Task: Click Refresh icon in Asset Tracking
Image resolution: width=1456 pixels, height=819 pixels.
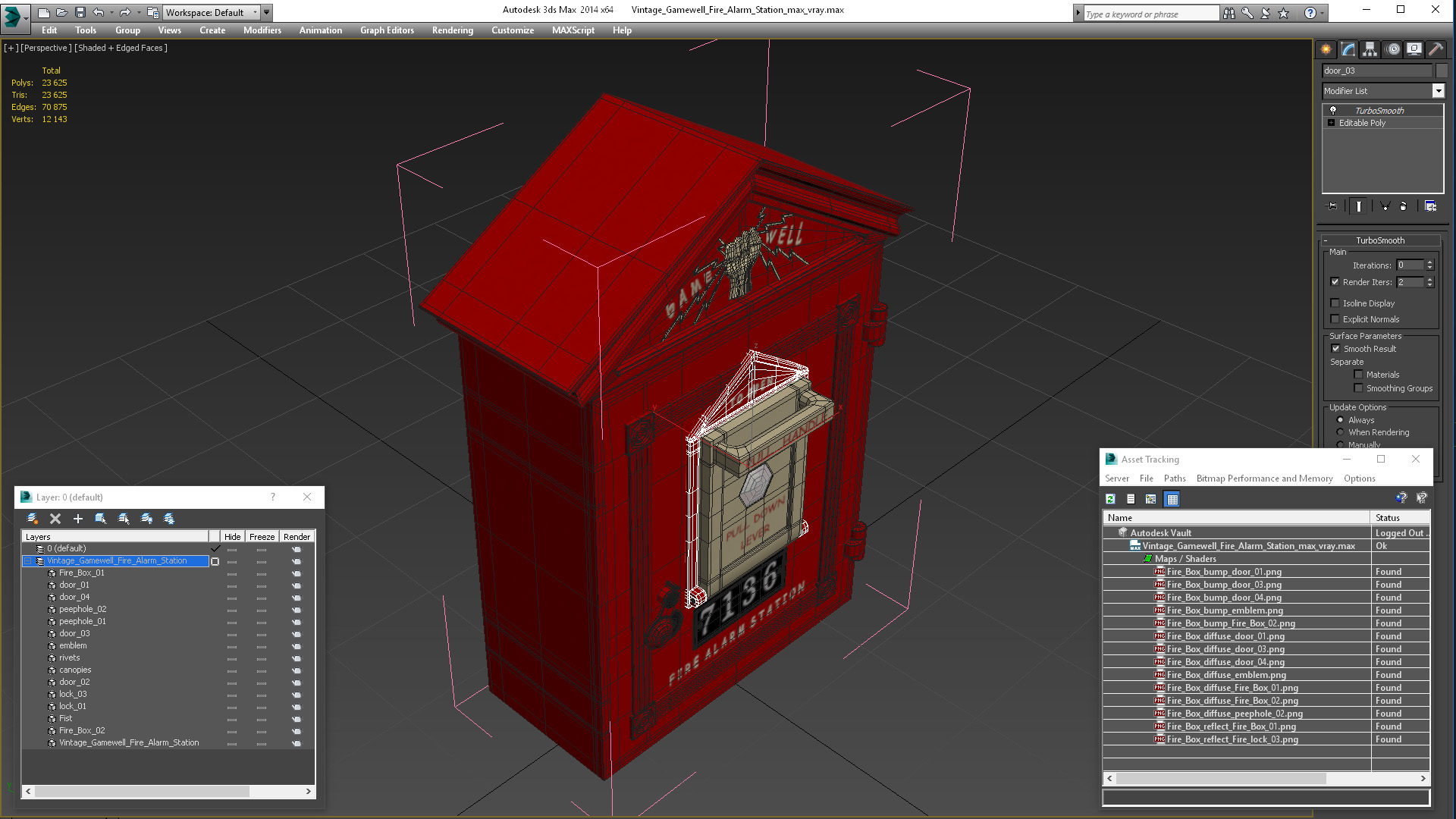Action: 1110,499
